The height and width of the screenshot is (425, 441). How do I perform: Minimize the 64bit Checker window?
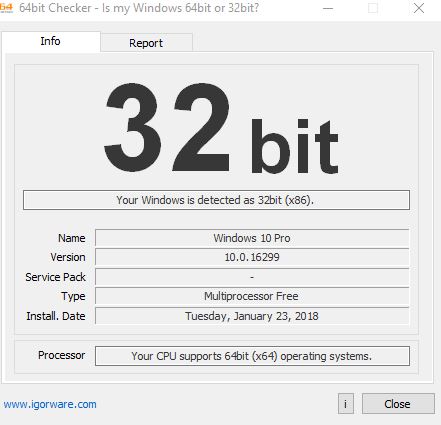pos(328,8)
